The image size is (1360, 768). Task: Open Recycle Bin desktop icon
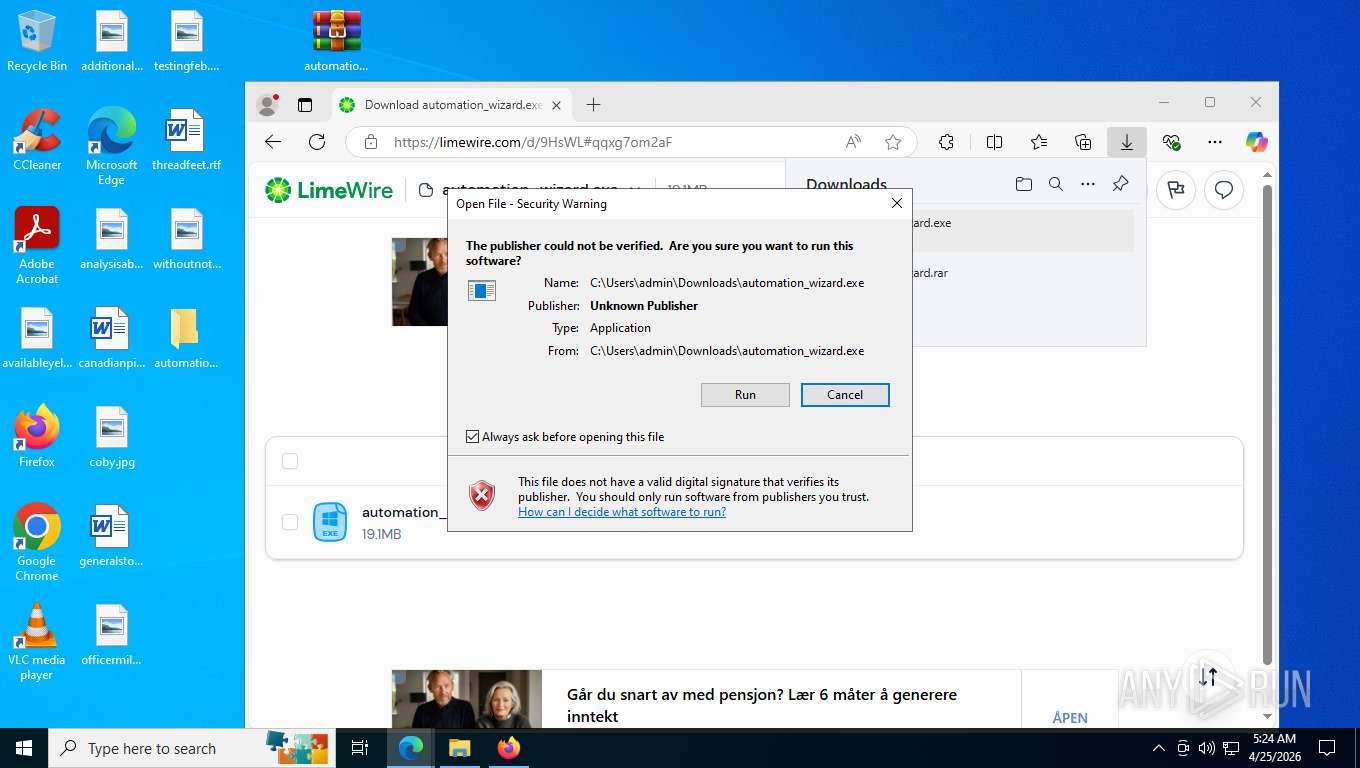tap(37, 41)
